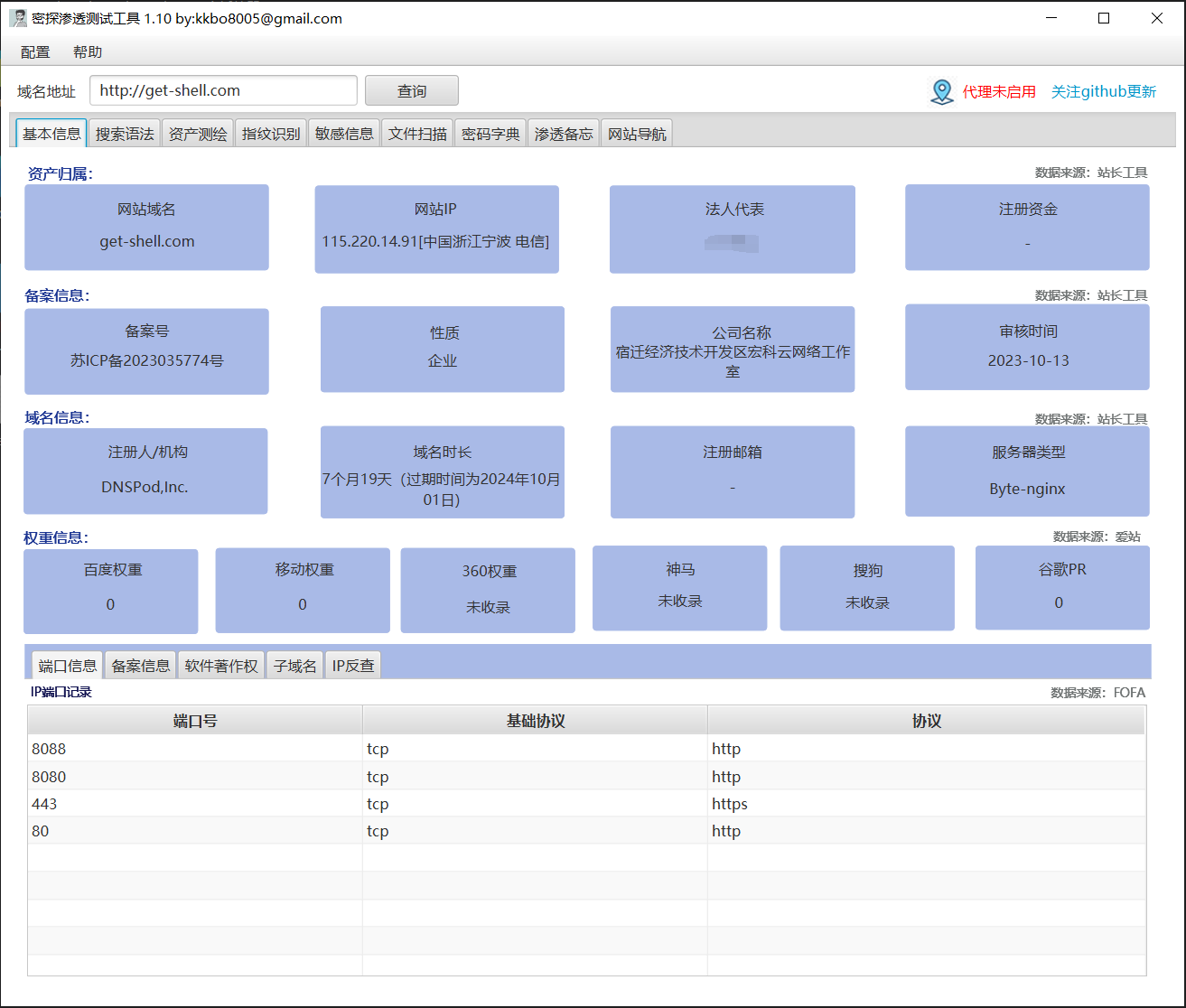This screenshot has height=1008, width=1186.
Task: Switch to the 基本信息 tab
Action: (51, 134)
